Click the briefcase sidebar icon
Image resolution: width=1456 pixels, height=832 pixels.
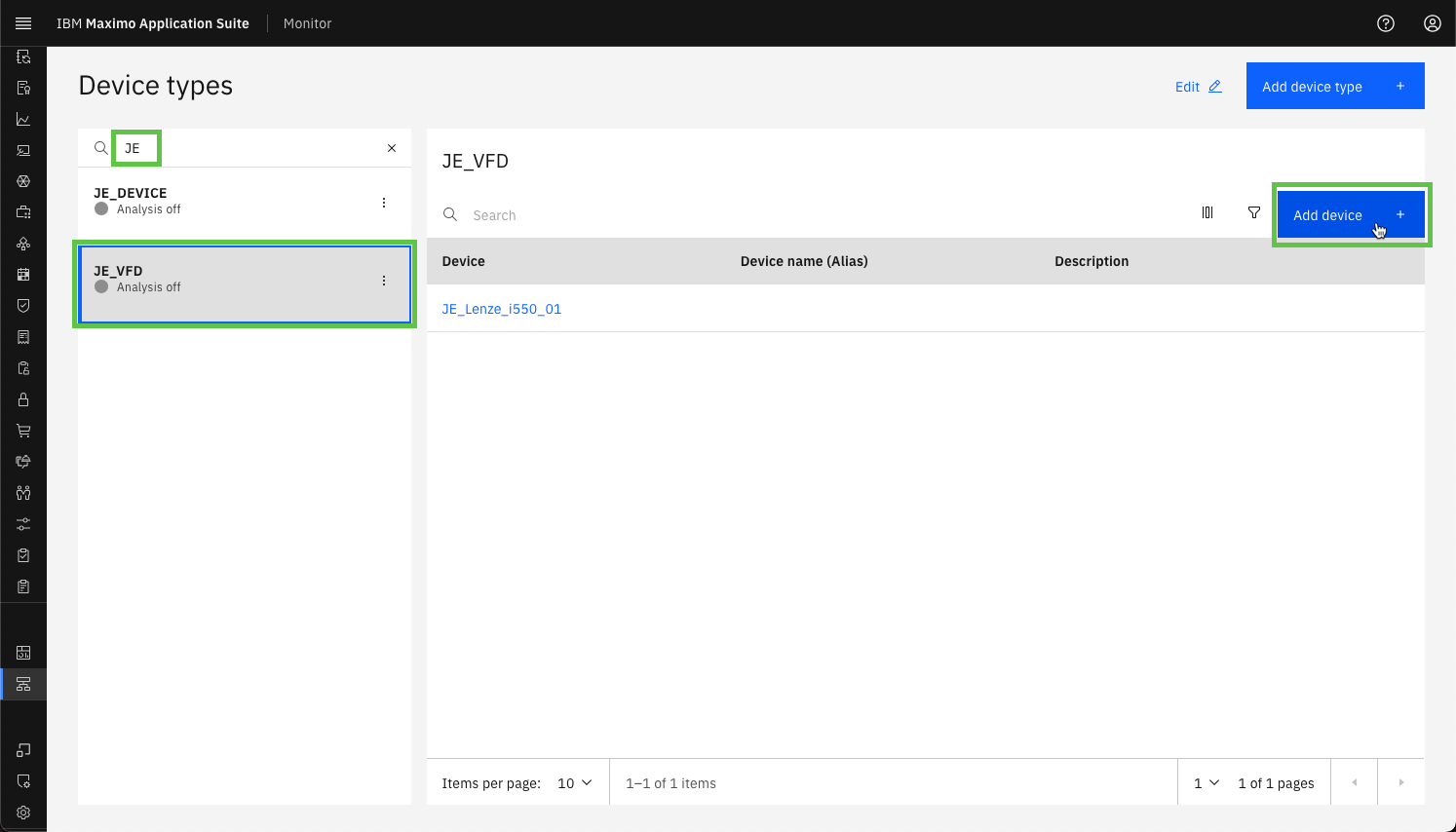click(23, 212)
